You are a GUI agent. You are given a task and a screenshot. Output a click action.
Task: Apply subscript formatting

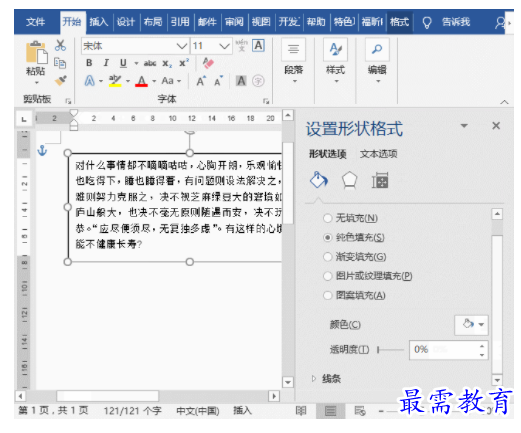(x=167, y=63)
